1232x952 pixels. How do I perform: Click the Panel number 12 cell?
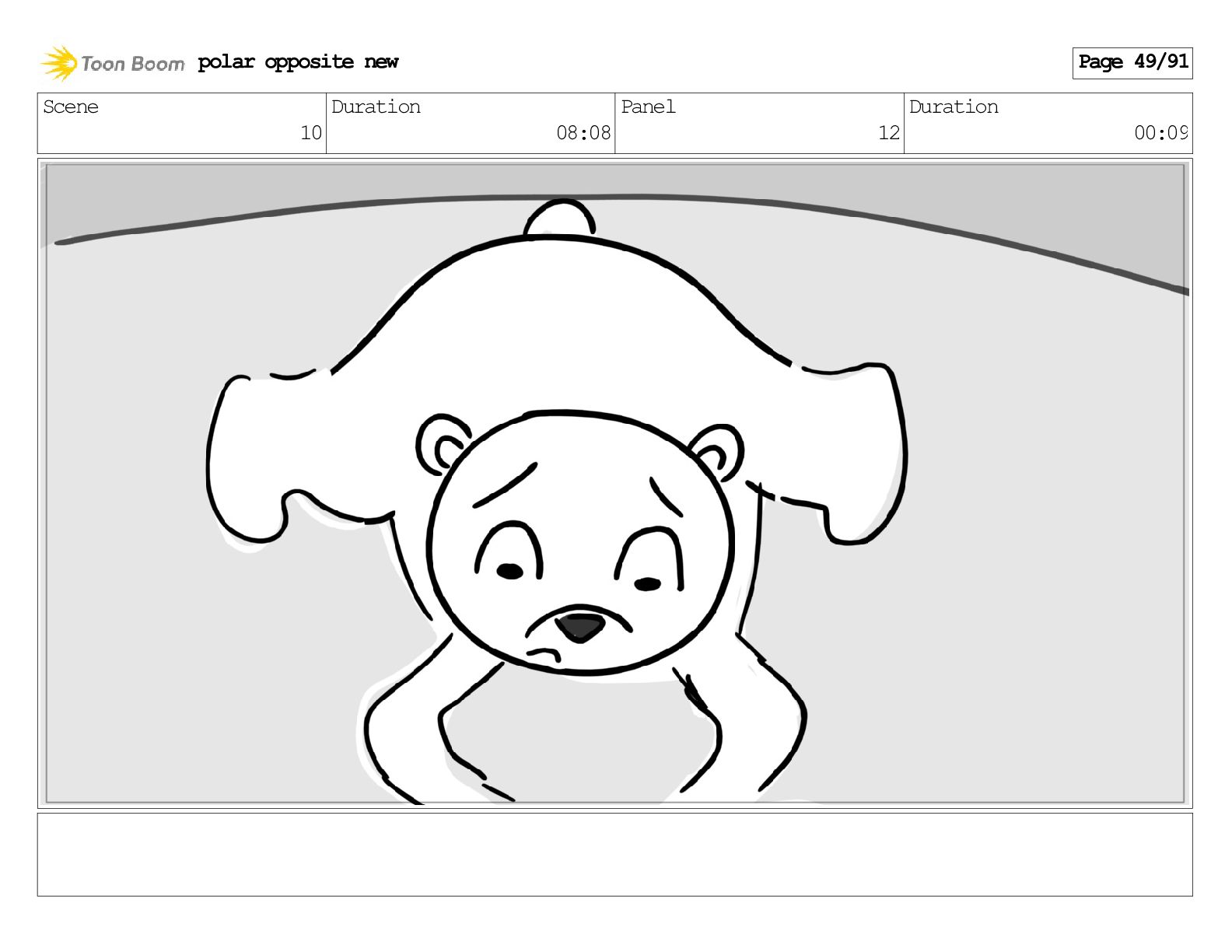point(759,123)
